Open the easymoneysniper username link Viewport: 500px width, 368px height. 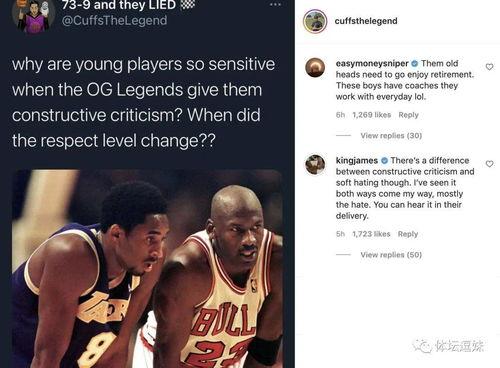pyautogui.click(x=372, y=63)
